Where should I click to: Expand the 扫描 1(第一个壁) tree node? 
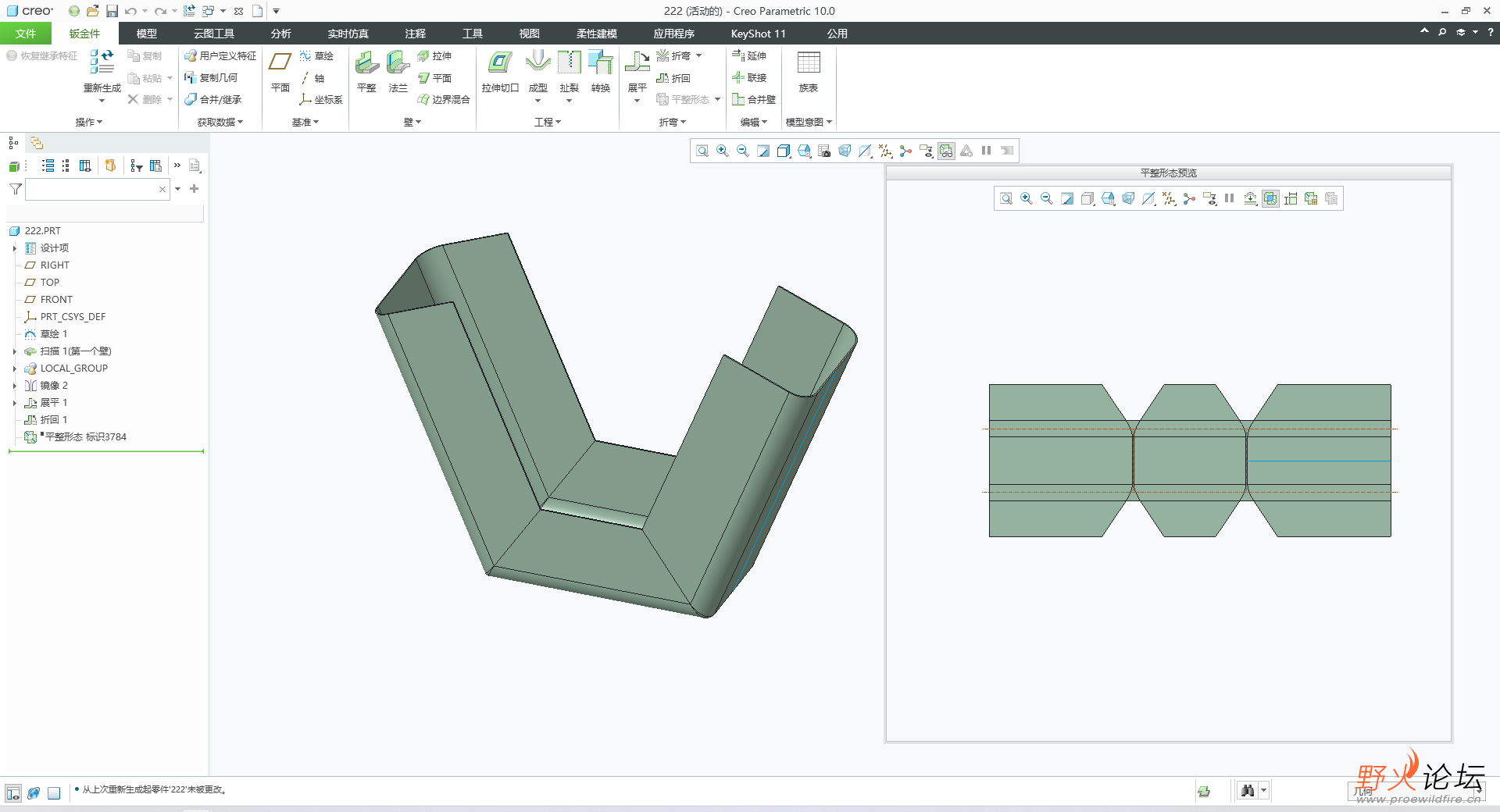(14, 351)
